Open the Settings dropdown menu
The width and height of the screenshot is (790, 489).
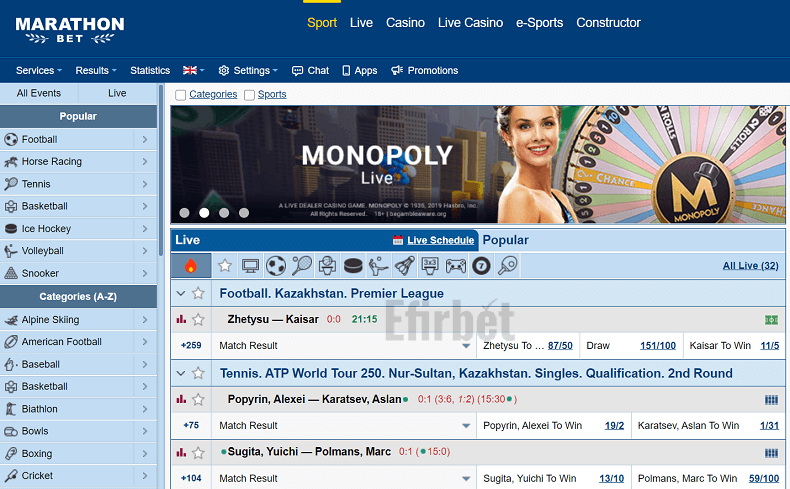[x=248, y=71]
